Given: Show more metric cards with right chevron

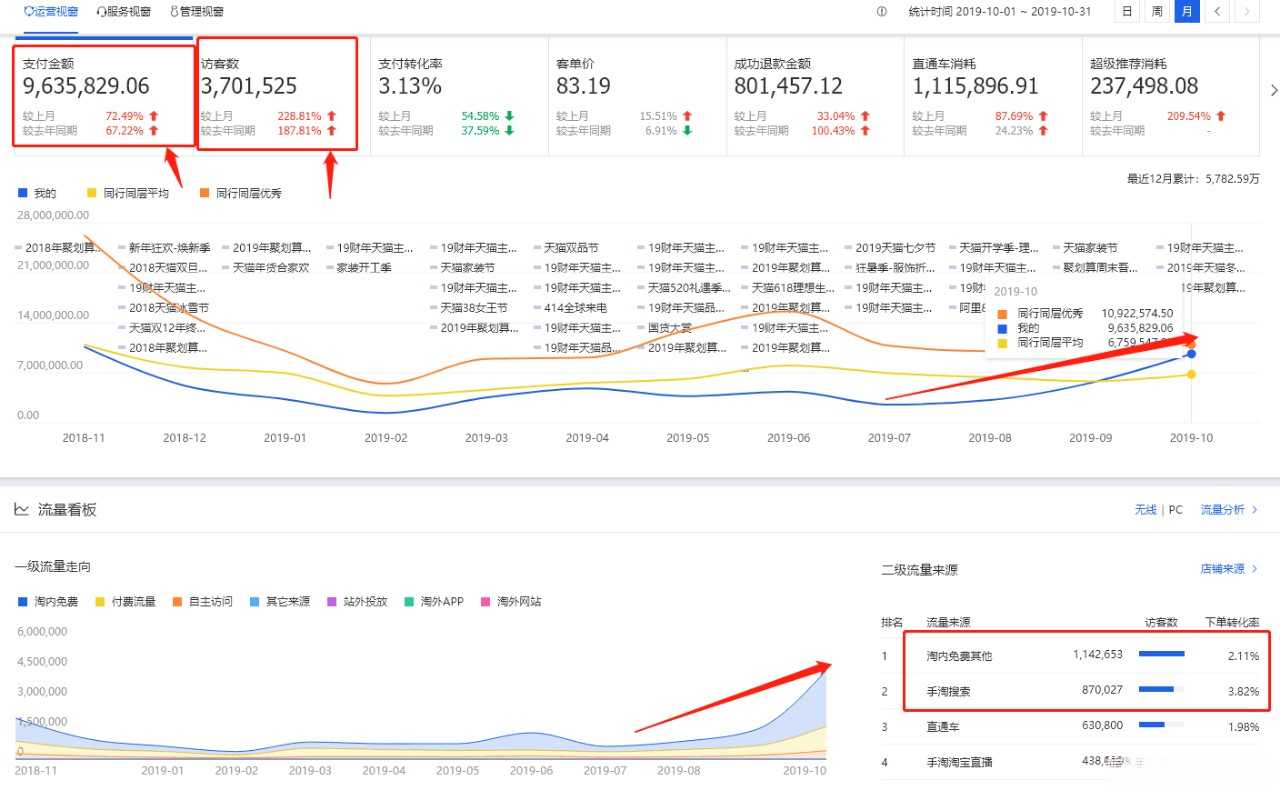Looking at the screenshot, I should [1273, 91].
